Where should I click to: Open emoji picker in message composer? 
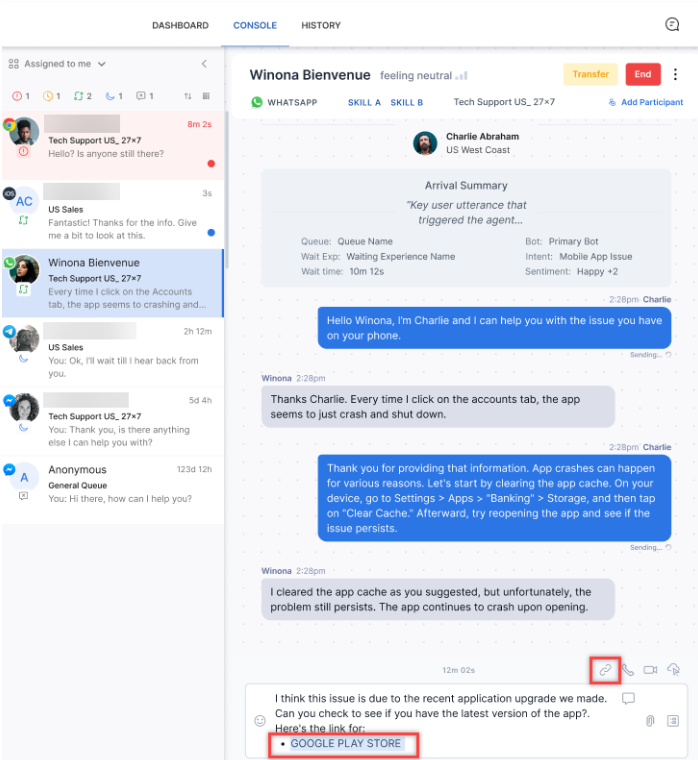coord(260,721)
